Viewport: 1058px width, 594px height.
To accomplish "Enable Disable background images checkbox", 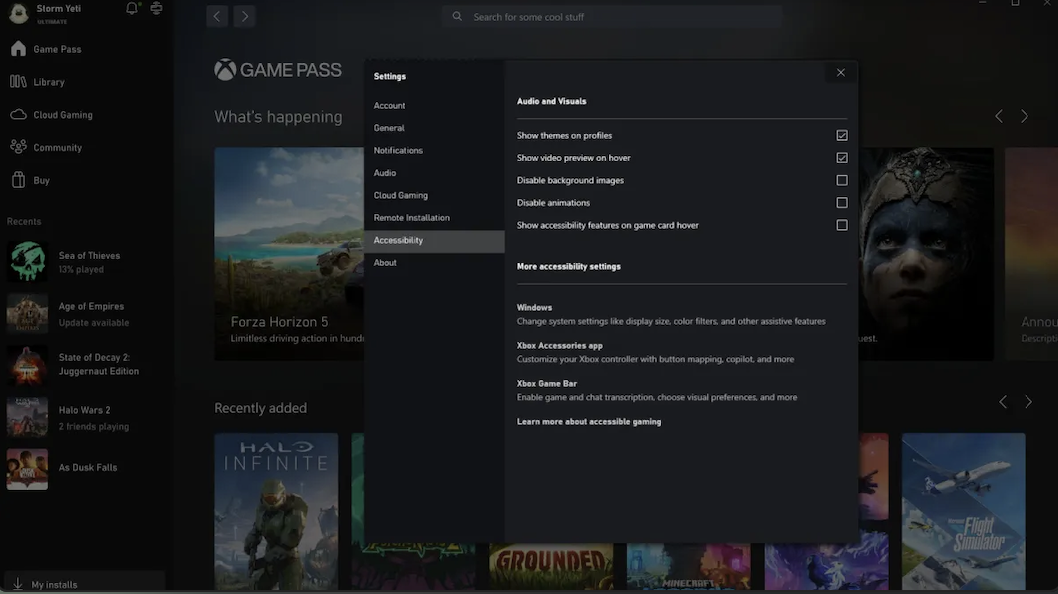I will (x=841, y=181).
